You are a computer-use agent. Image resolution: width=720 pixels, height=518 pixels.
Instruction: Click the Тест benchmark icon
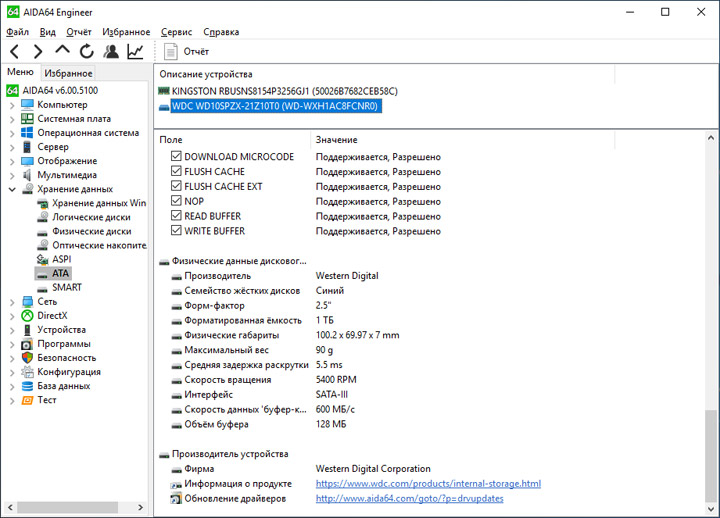[x=28, y=400]
